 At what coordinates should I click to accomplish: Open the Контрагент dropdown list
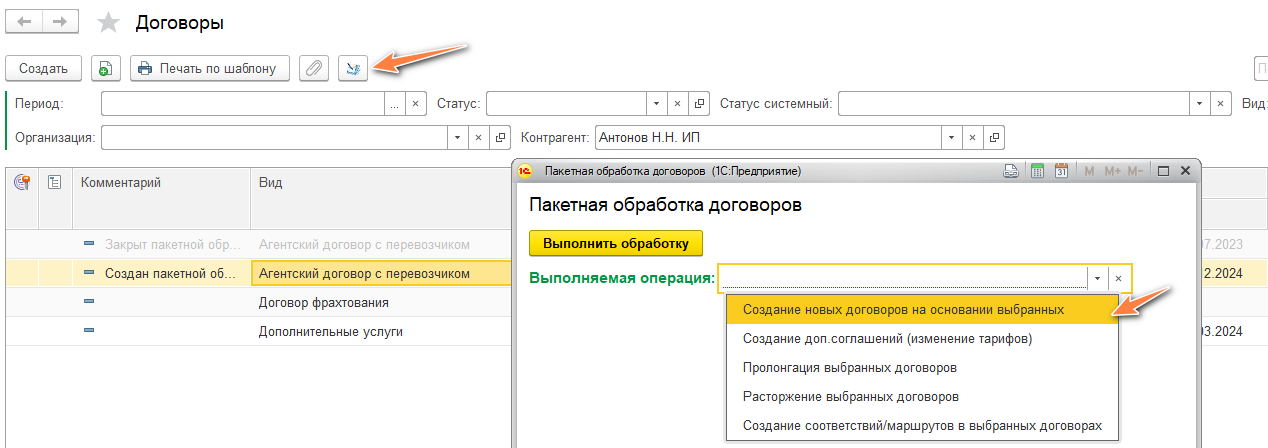tap(949, 137)
